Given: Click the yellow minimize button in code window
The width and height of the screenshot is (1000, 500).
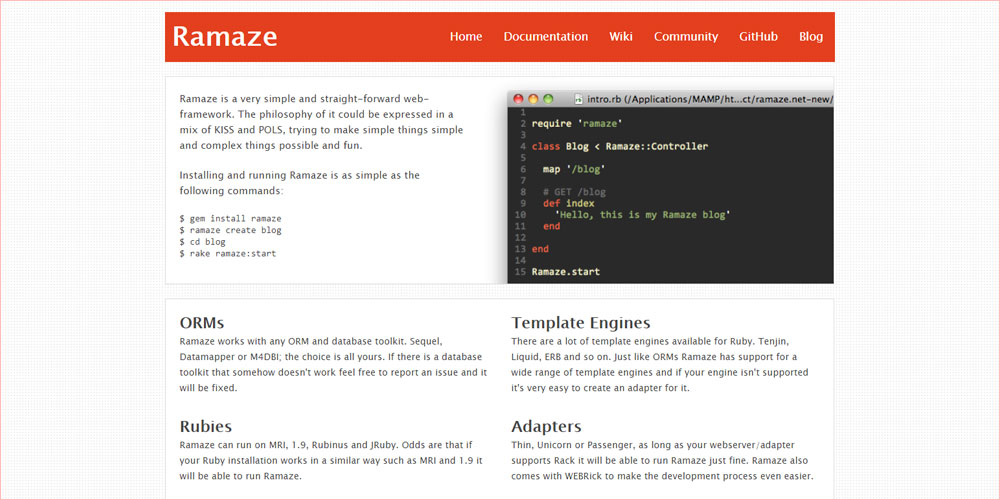Looking at the screenshot, I should pos(533,99).
